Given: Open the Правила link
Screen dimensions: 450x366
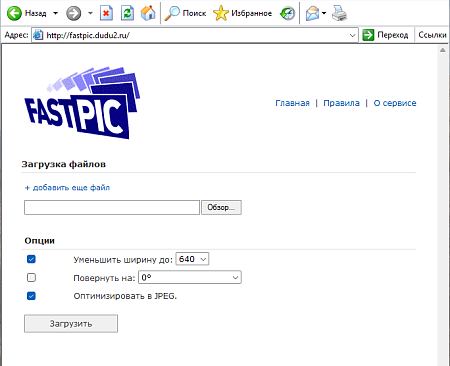Looking at the screenshot, I should click(341, 103).
